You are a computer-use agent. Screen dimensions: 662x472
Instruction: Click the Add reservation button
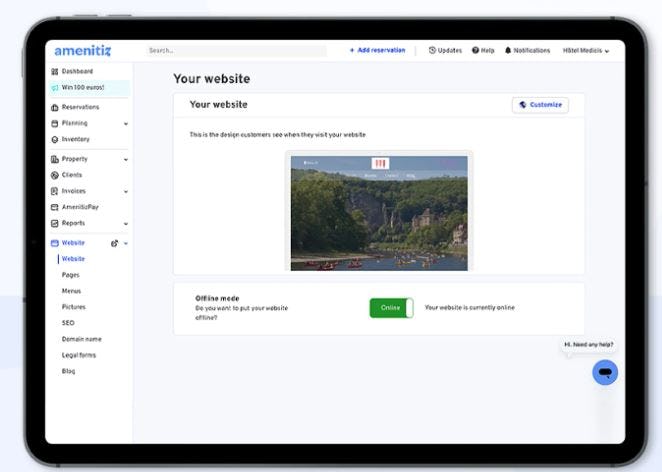point(377,50)
